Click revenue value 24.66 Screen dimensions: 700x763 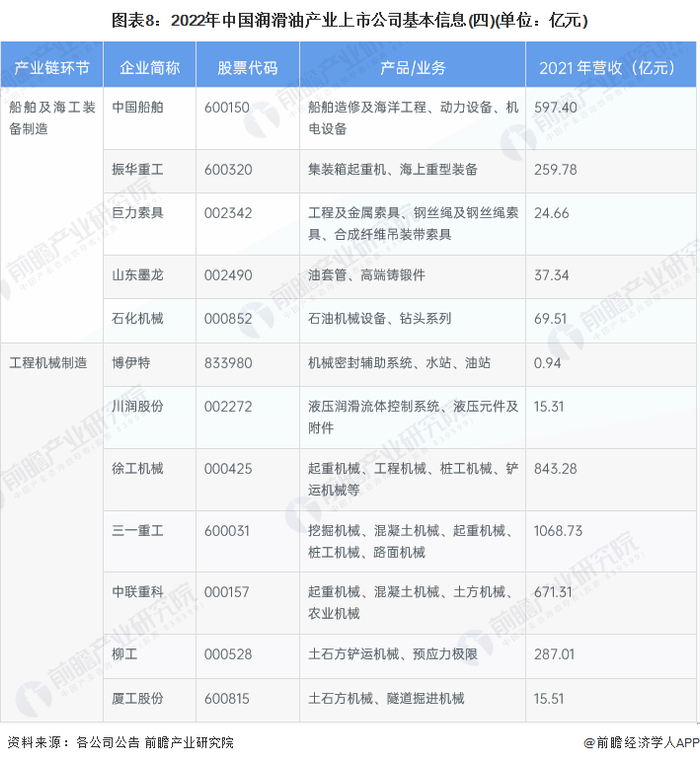point(551,213)
